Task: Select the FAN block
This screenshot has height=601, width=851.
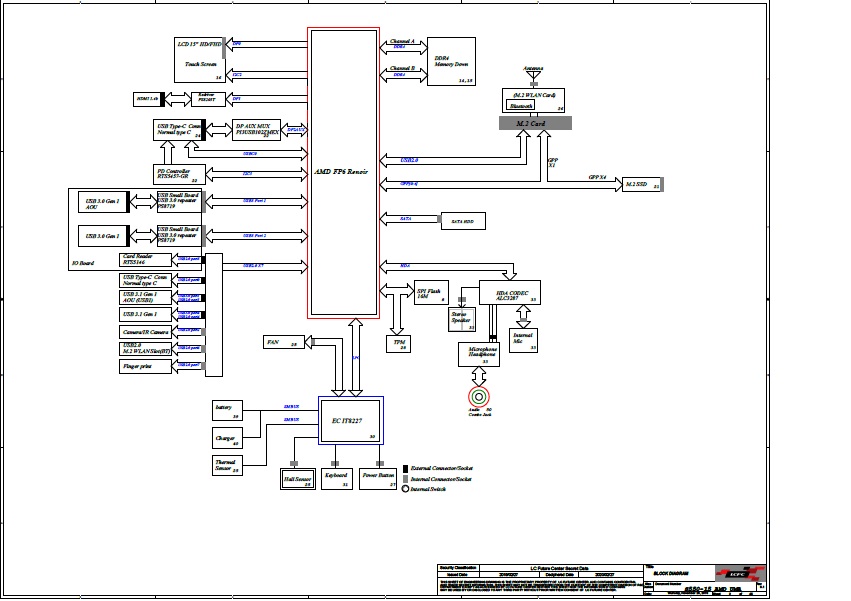Action: pos(284,342)
